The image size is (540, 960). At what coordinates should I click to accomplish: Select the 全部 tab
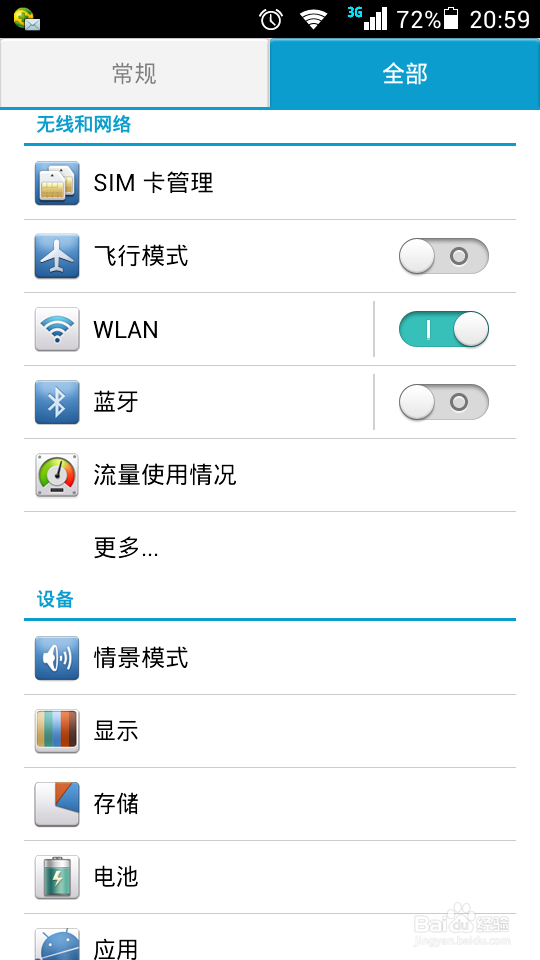(405, 73)
